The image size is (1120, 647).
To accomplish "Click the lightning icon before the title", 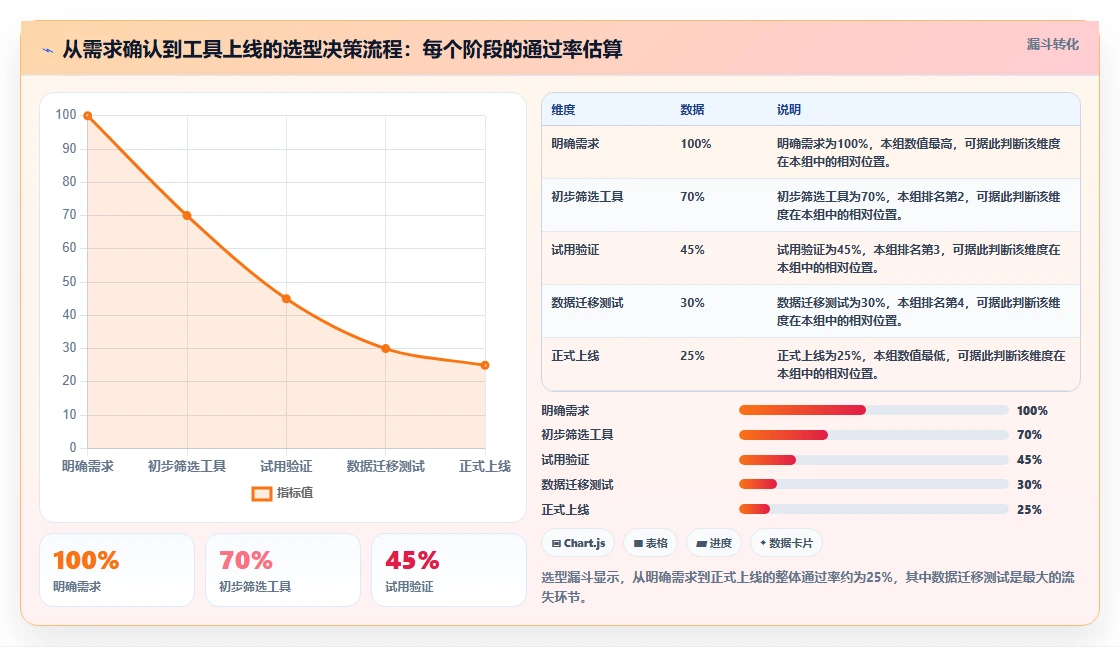I will (x=48, y=50).
